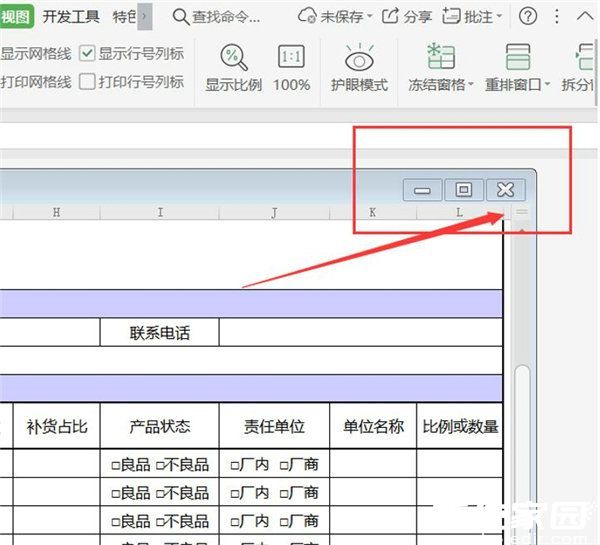
Task: Click the 冻结窗格 freeze panes icon
Action: pos(441,57)
